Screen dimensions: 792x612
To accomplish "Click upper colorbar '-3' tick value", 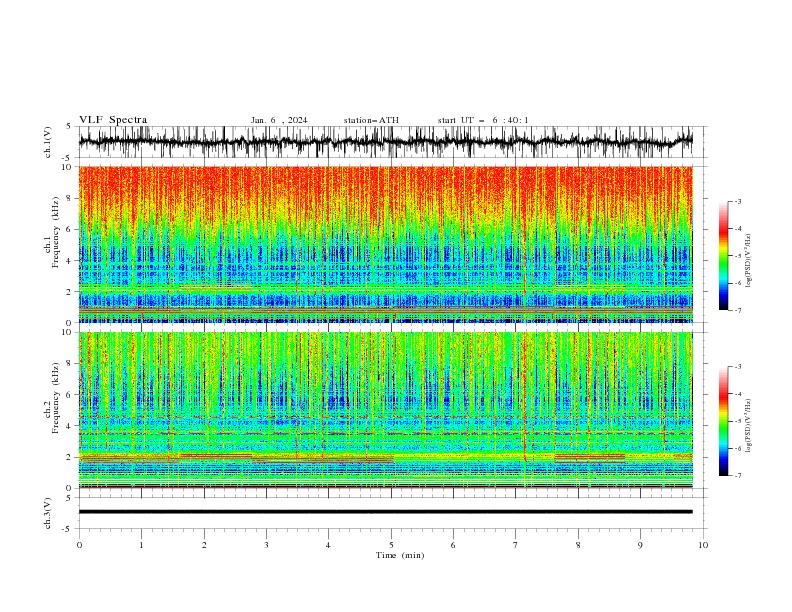I will click(738, 201).
